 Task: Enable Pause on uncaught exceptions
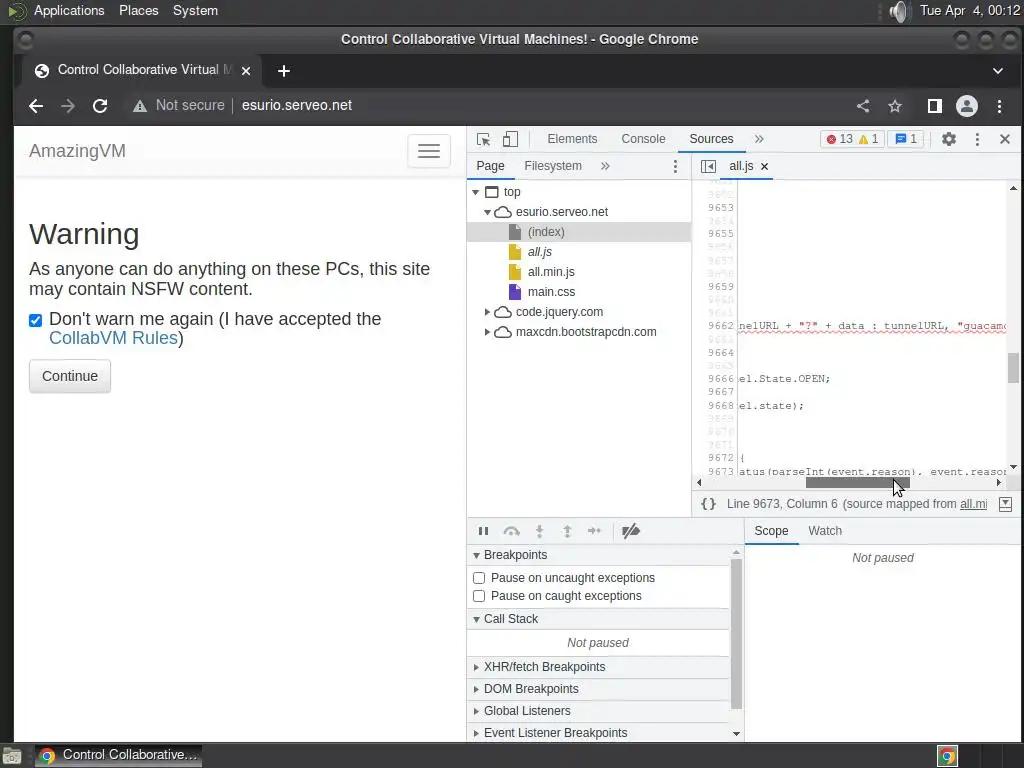pos(479,578)
